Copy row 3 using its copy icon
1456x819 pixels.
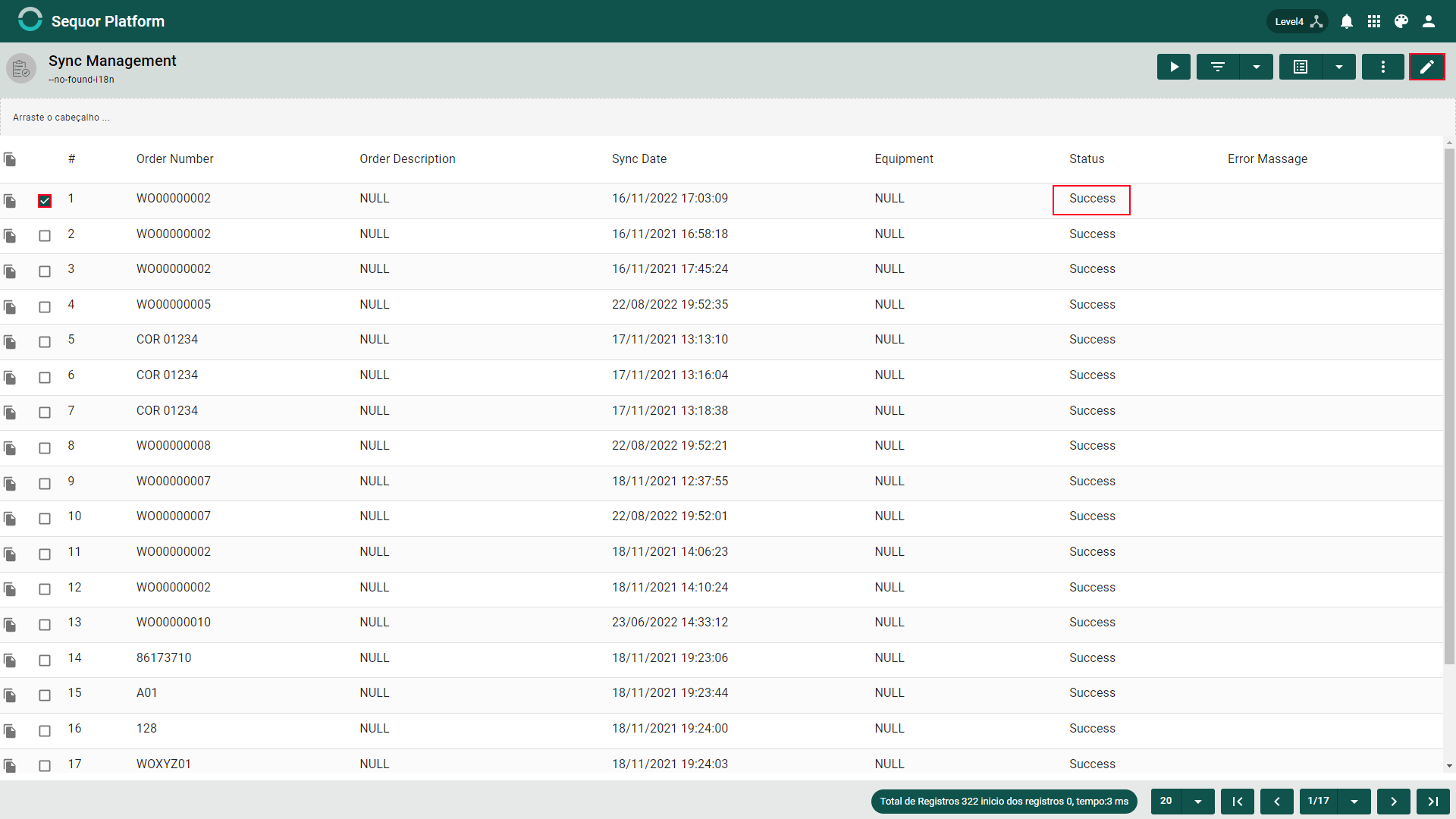[x=10, y=271]
